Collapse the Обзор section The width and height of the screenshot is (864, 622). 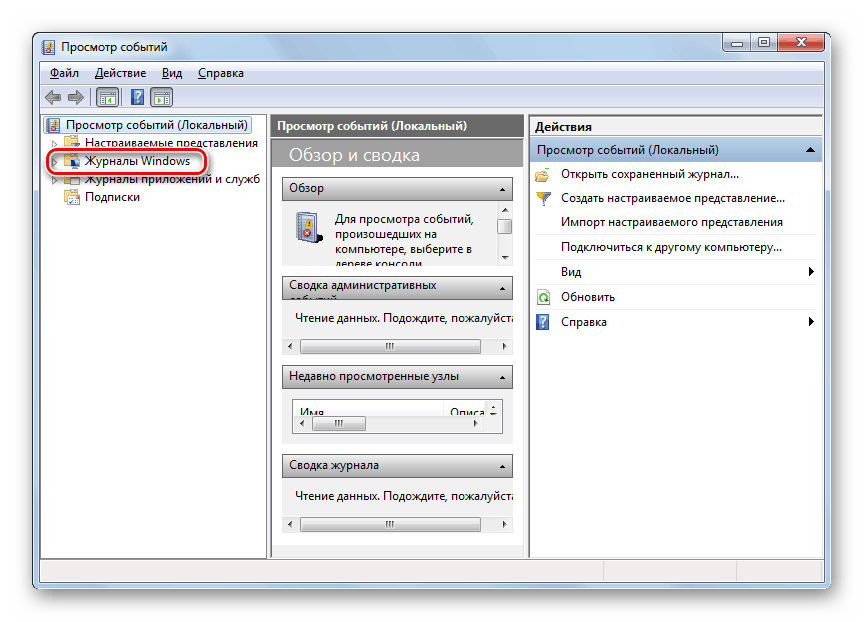pyautogui.click(x=503, y=190)
